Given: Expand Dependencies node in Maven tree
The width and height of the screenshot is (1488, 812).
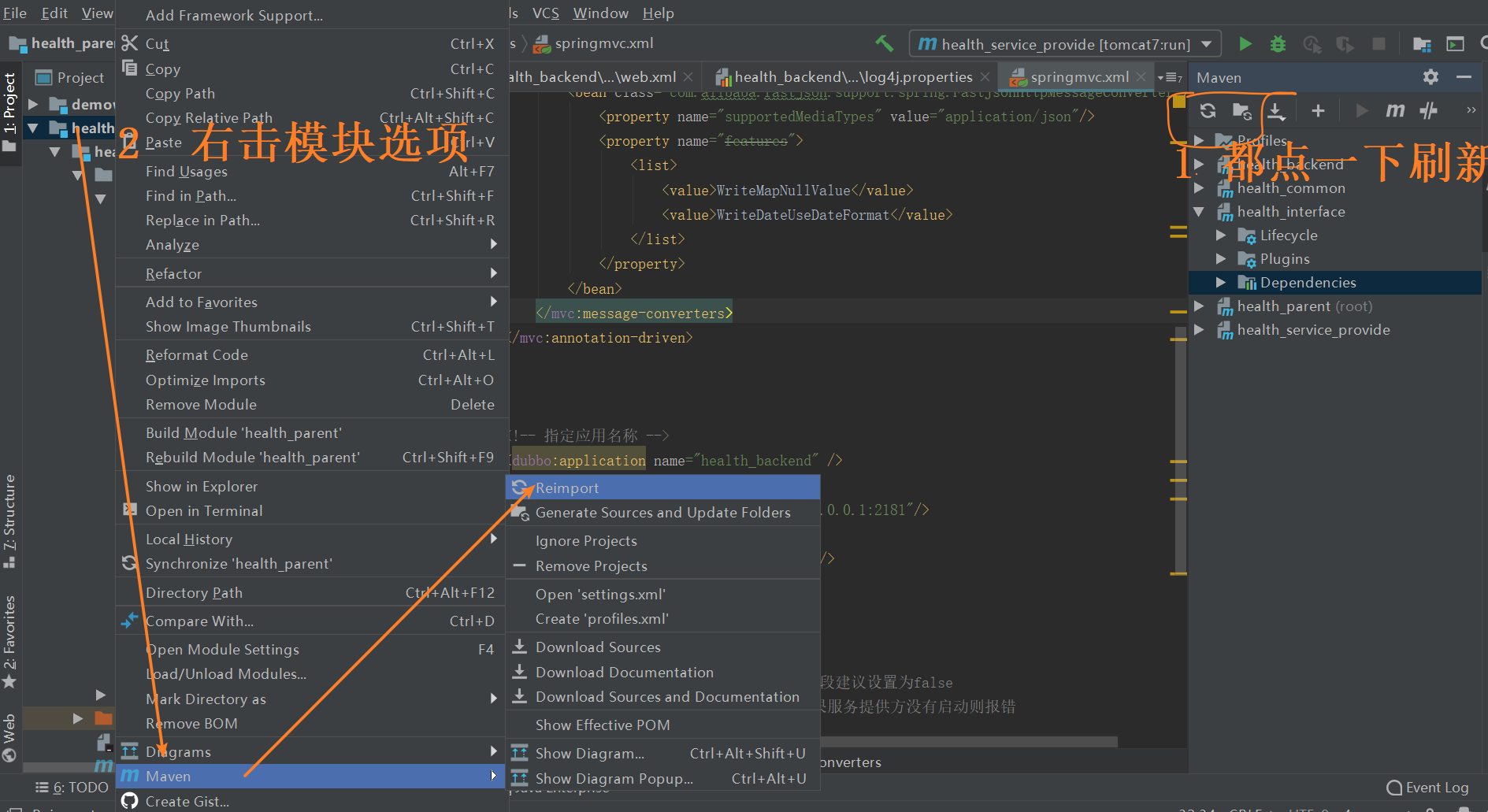Looking at the screenshot, I should point(1221,283).
